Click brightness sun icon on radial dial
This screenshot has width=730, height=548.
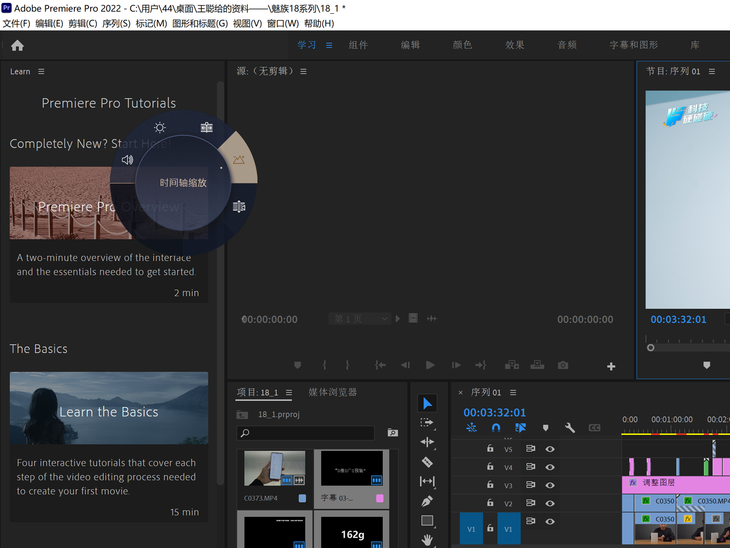tap(160, 128)
